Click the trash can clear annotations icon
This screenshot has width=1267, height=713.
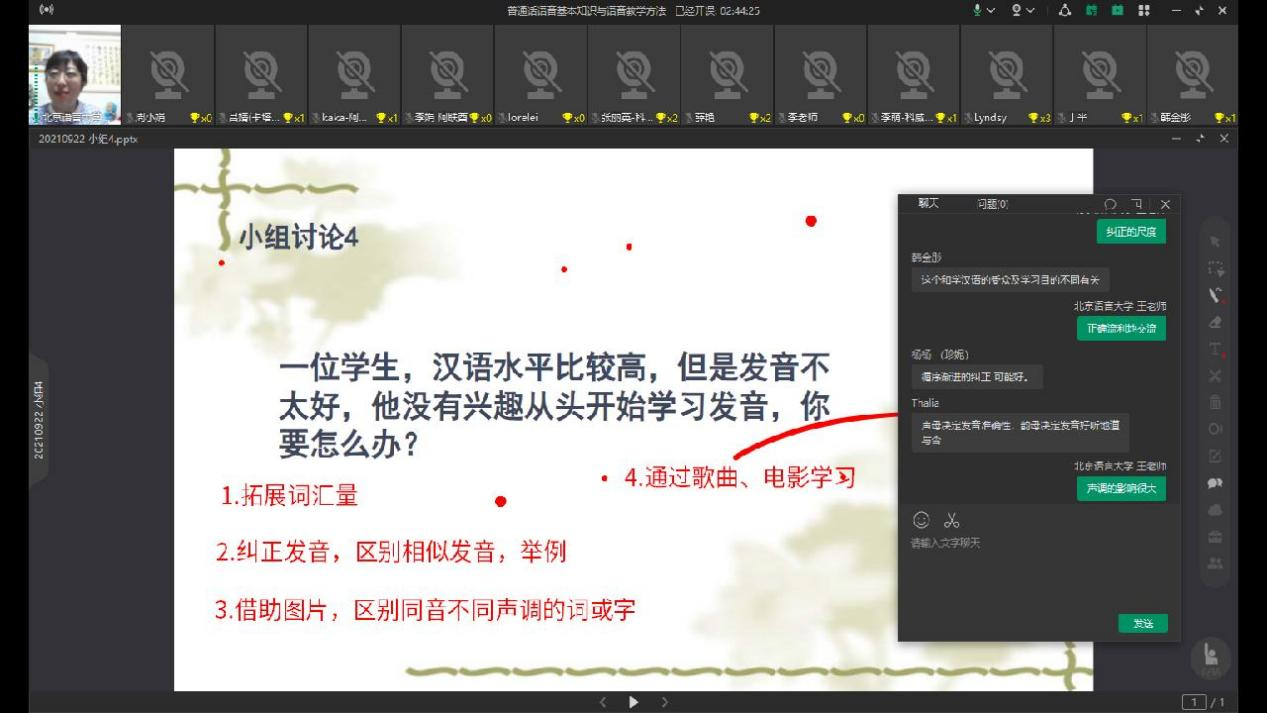[x=1215, y=403]
